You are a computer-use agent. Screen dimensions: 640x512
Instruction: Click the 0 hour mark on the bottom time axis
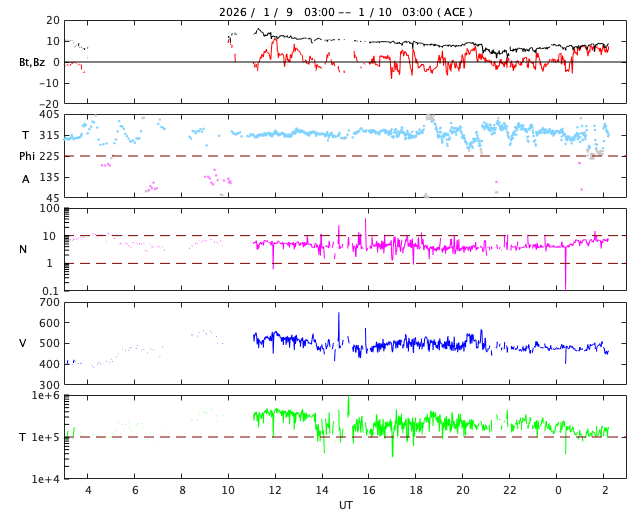[557, 491]
